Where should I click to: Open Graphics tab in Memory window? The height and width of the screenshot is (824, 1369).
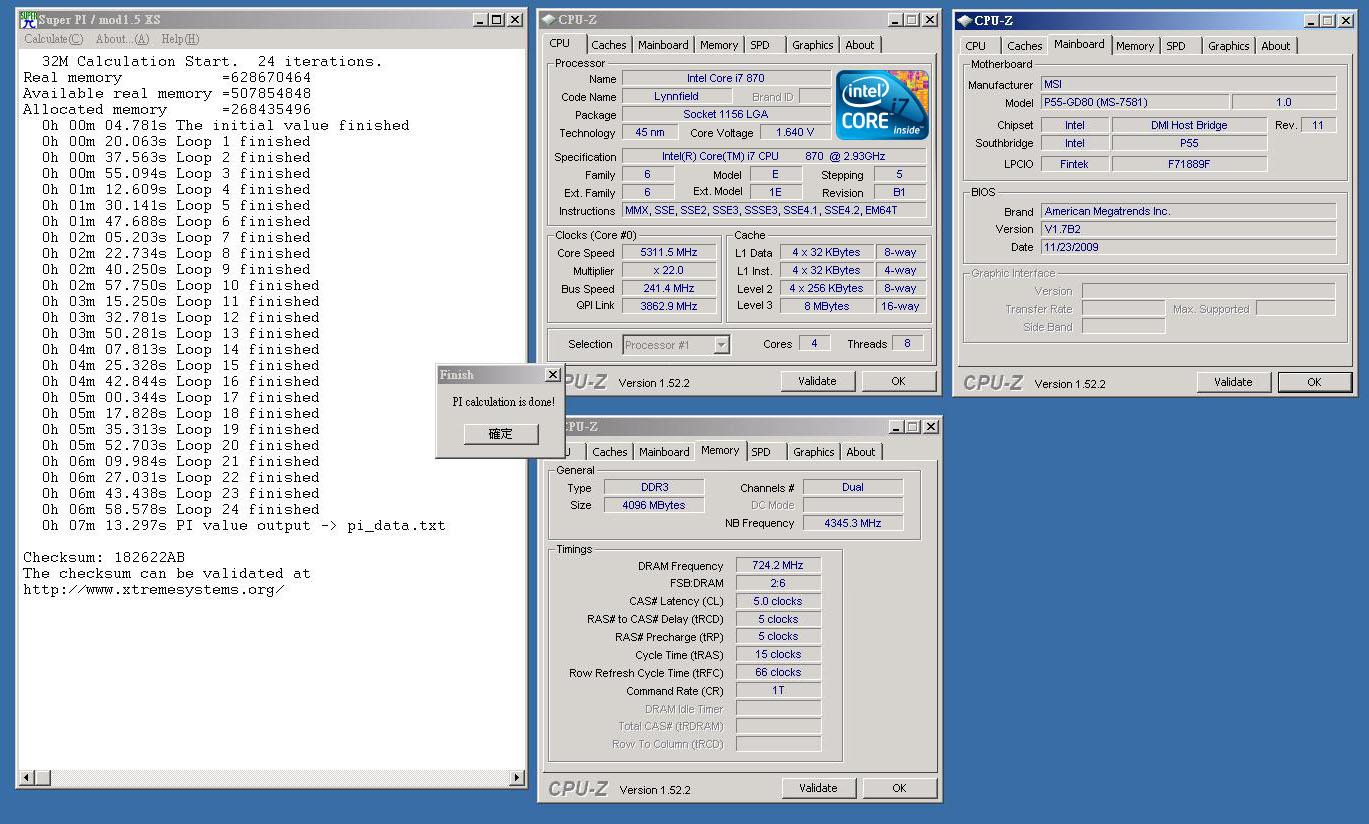pos(813,452)
